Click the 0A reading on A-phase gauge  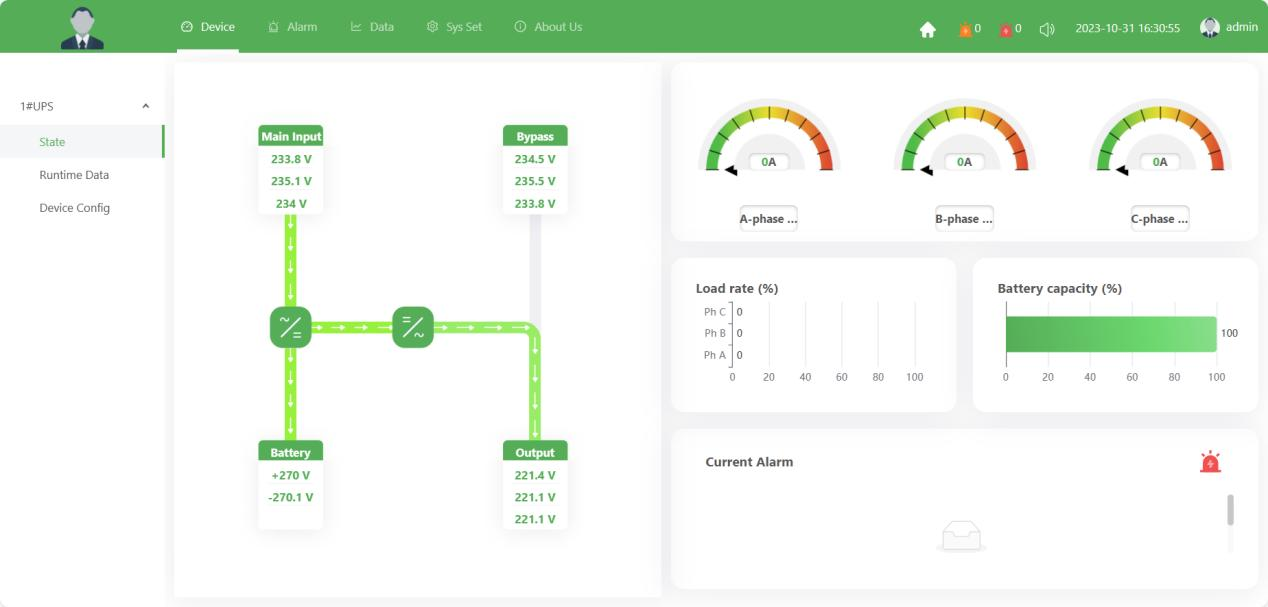(x=769, y=161)
